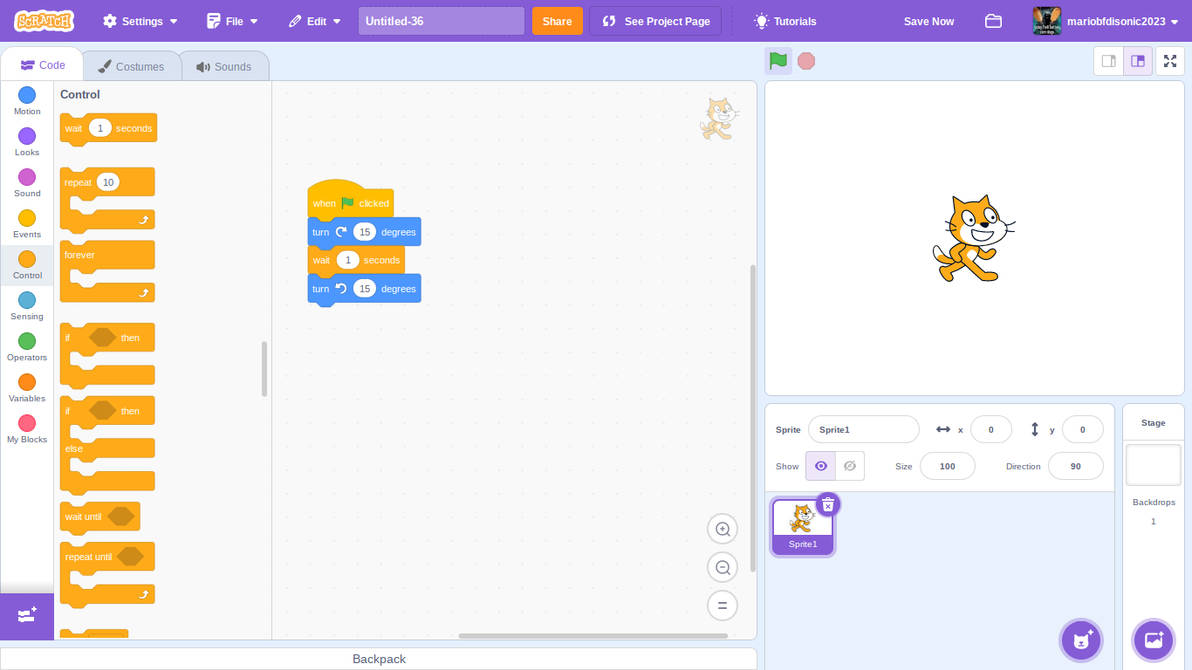This screenshot has width=1192, height=670.
Task: Switch stage to small view mode
Action: click(x=1108, y=61)
